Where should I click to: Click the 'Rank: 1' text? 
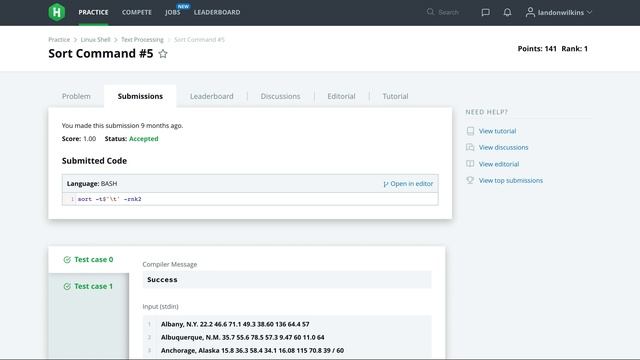(x=575, y=49)
